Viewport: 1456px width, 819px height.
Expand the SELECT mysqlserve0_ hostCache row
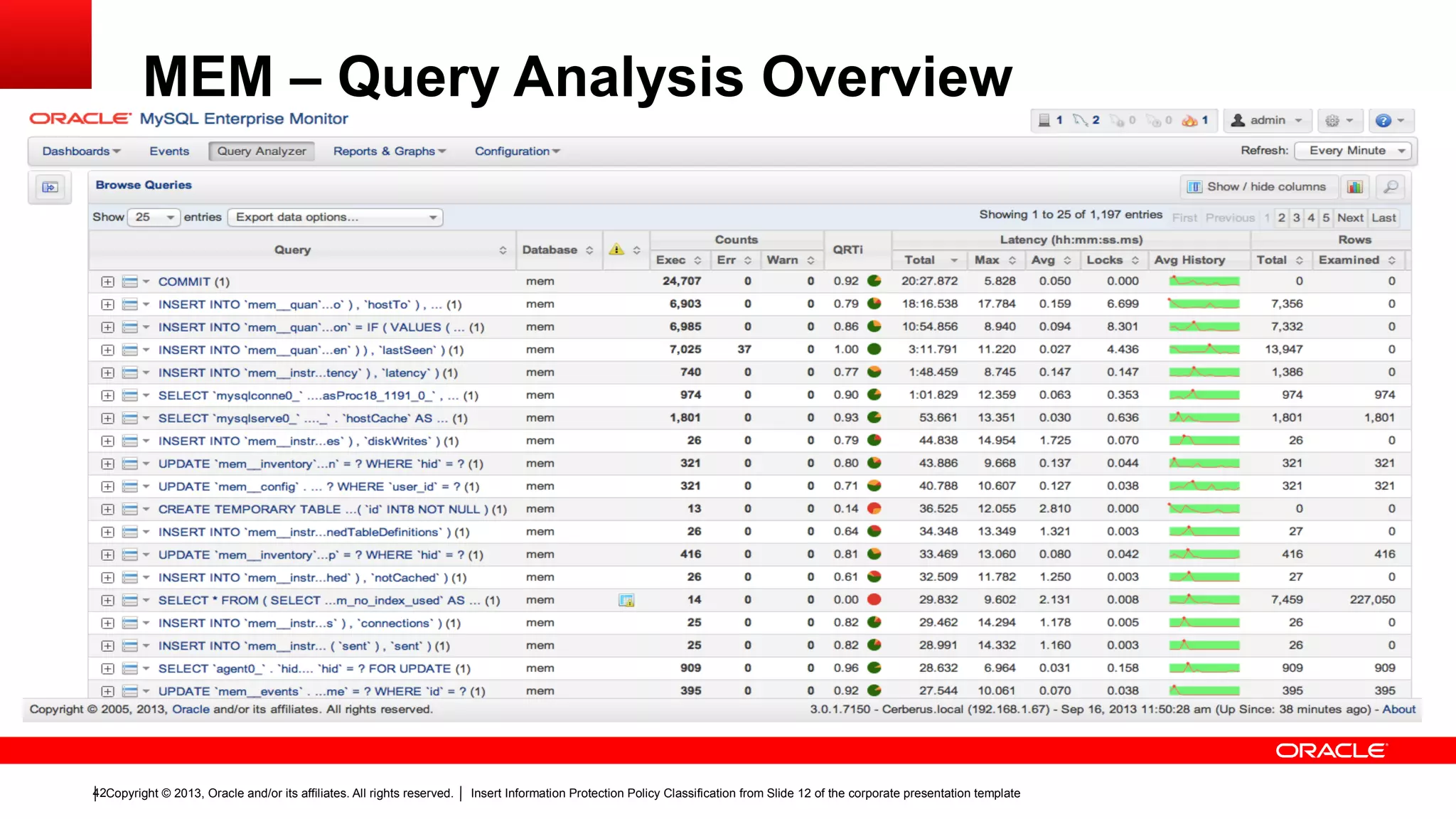pos(107,419)
